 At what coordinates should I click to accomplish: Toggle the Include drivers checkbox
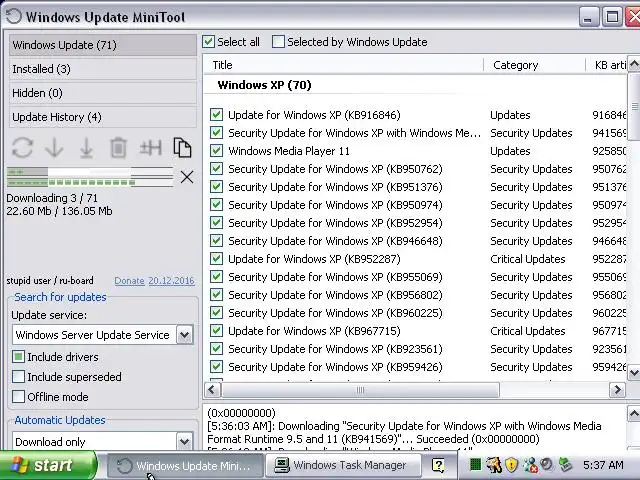pyautogui.click(x=18, y=357)
